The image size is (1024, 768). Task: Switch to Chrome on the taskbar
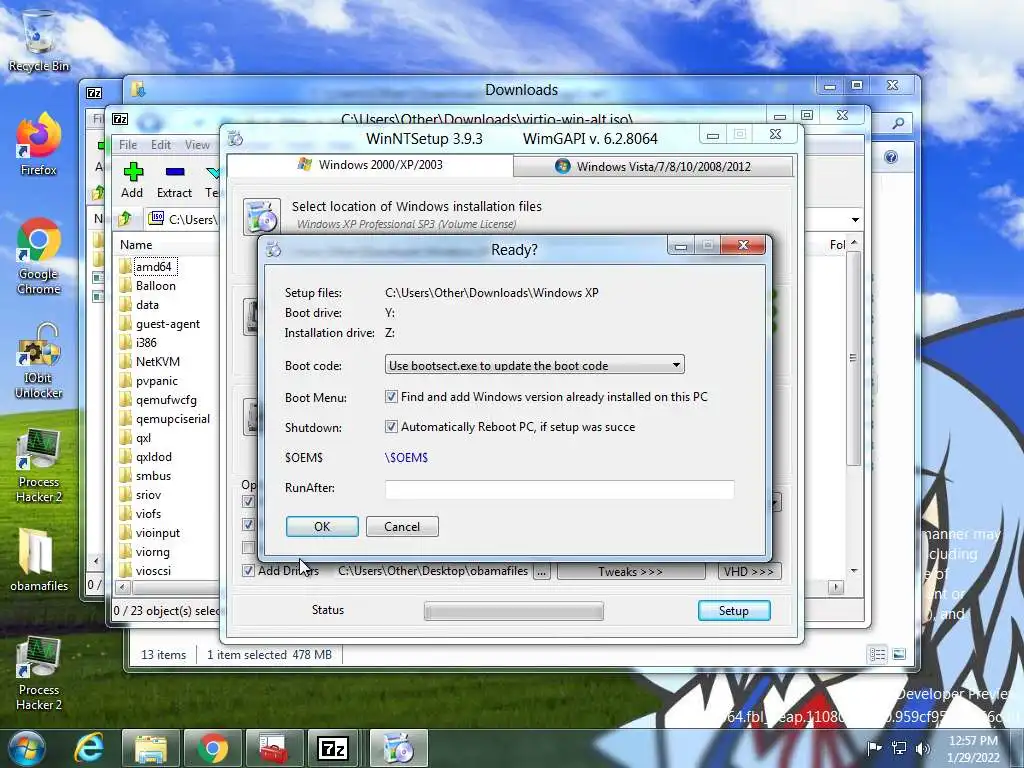(213, 748)
